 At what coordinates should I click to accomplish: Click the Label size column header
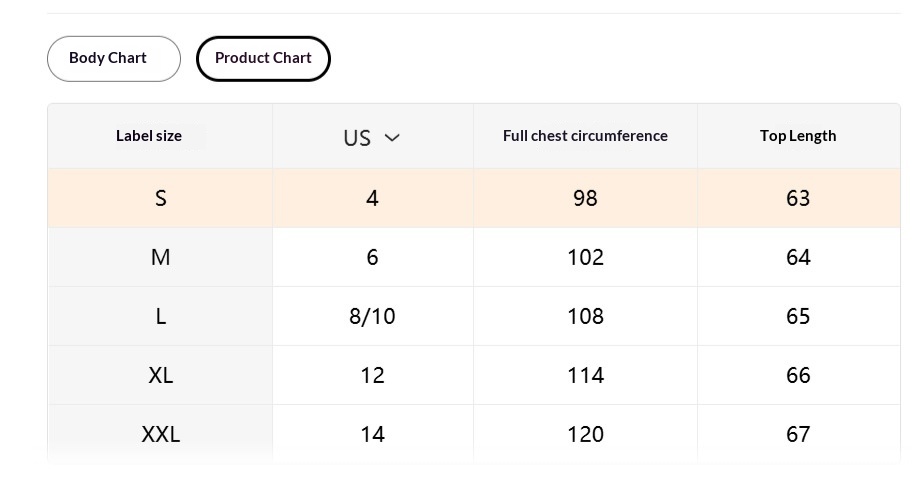click(149, 136)
